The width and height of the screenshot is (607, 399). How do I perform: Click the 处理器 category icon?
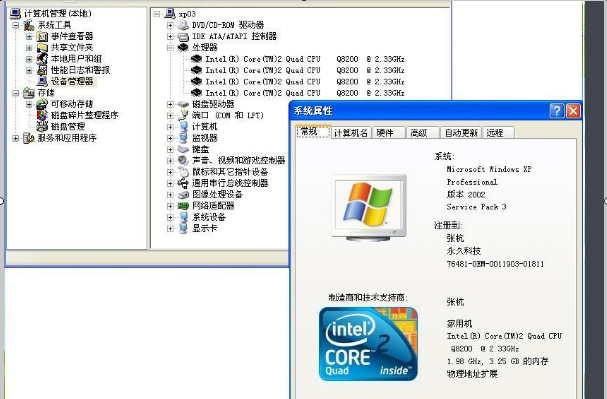[183, 48]
